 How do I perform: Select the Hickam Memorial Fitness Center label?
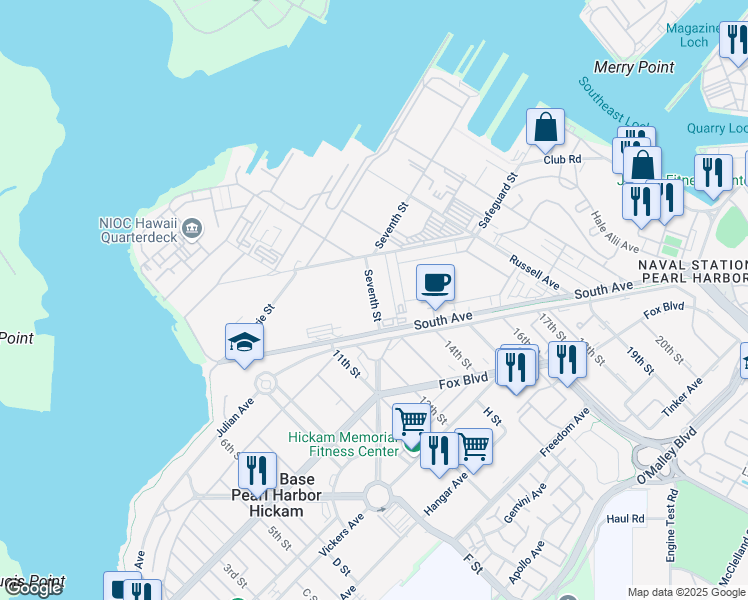343,445
